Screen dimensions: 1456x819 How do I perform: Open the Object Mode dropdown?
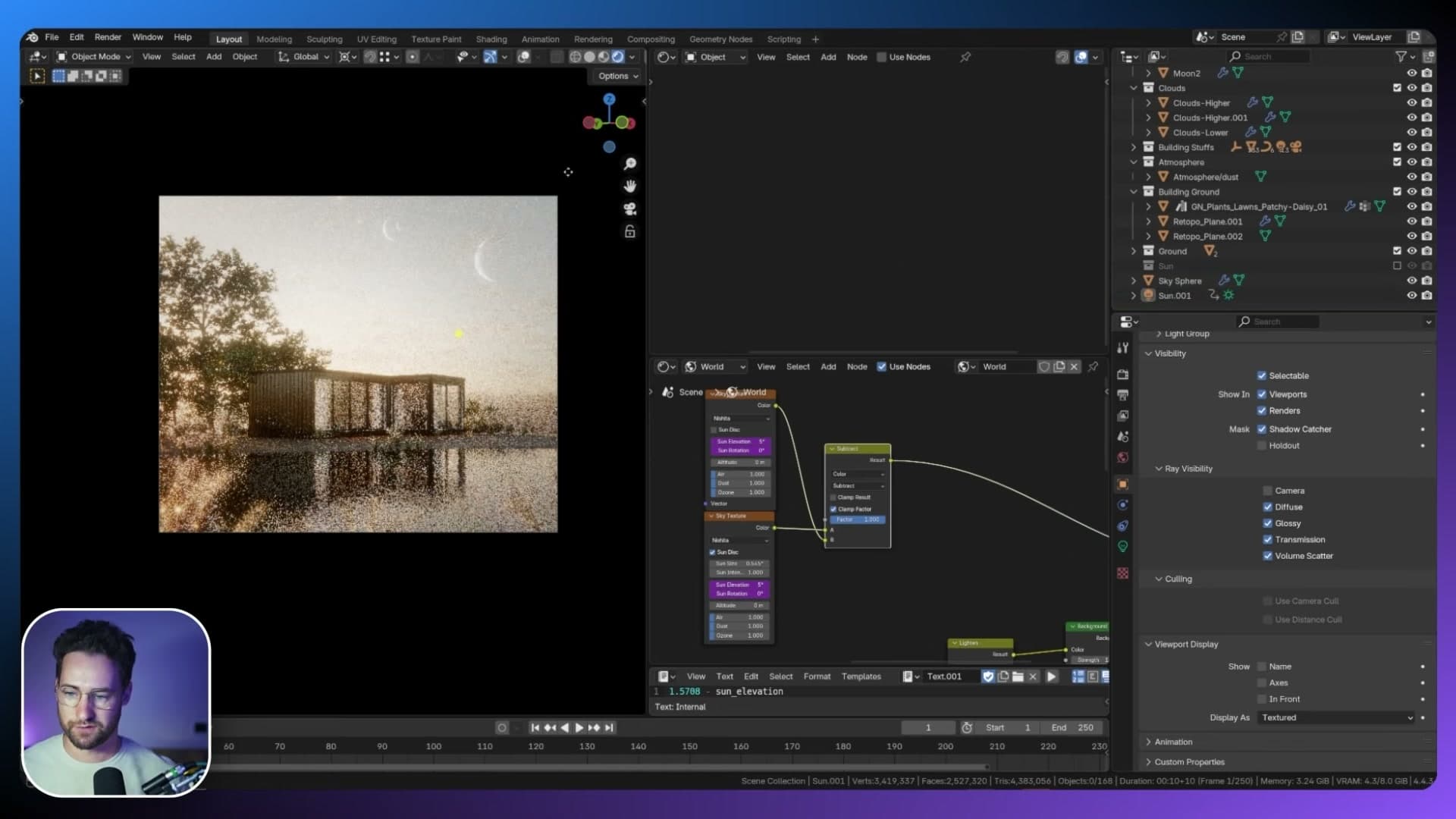(94, 57)
